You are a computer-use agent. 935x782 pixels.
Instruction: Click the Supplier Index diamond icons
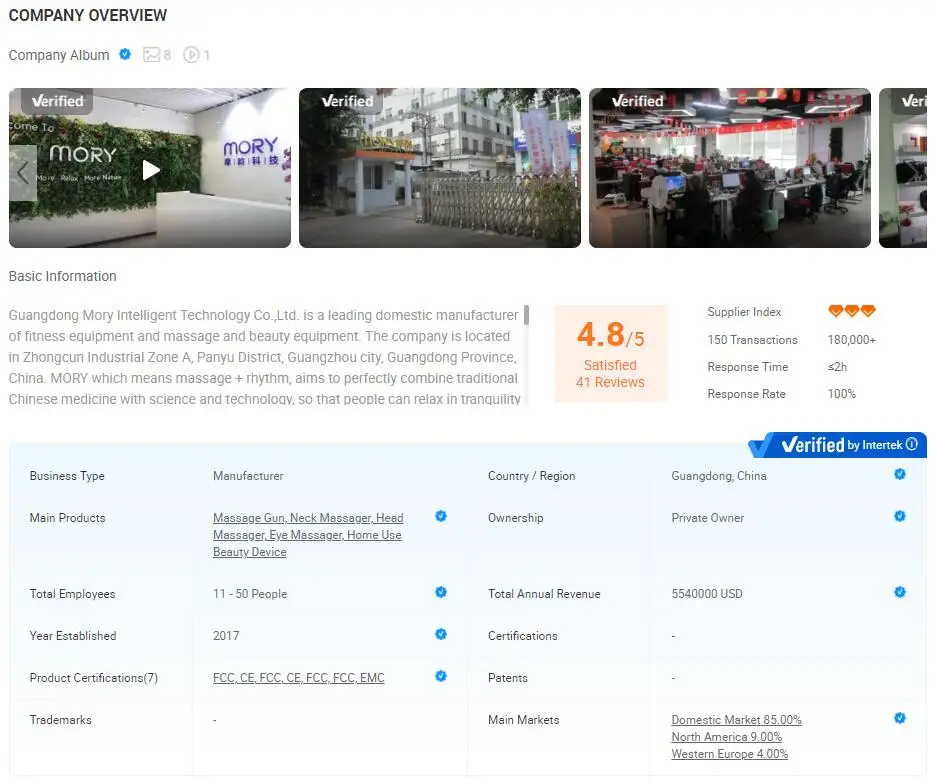click(x=852, y=311)
